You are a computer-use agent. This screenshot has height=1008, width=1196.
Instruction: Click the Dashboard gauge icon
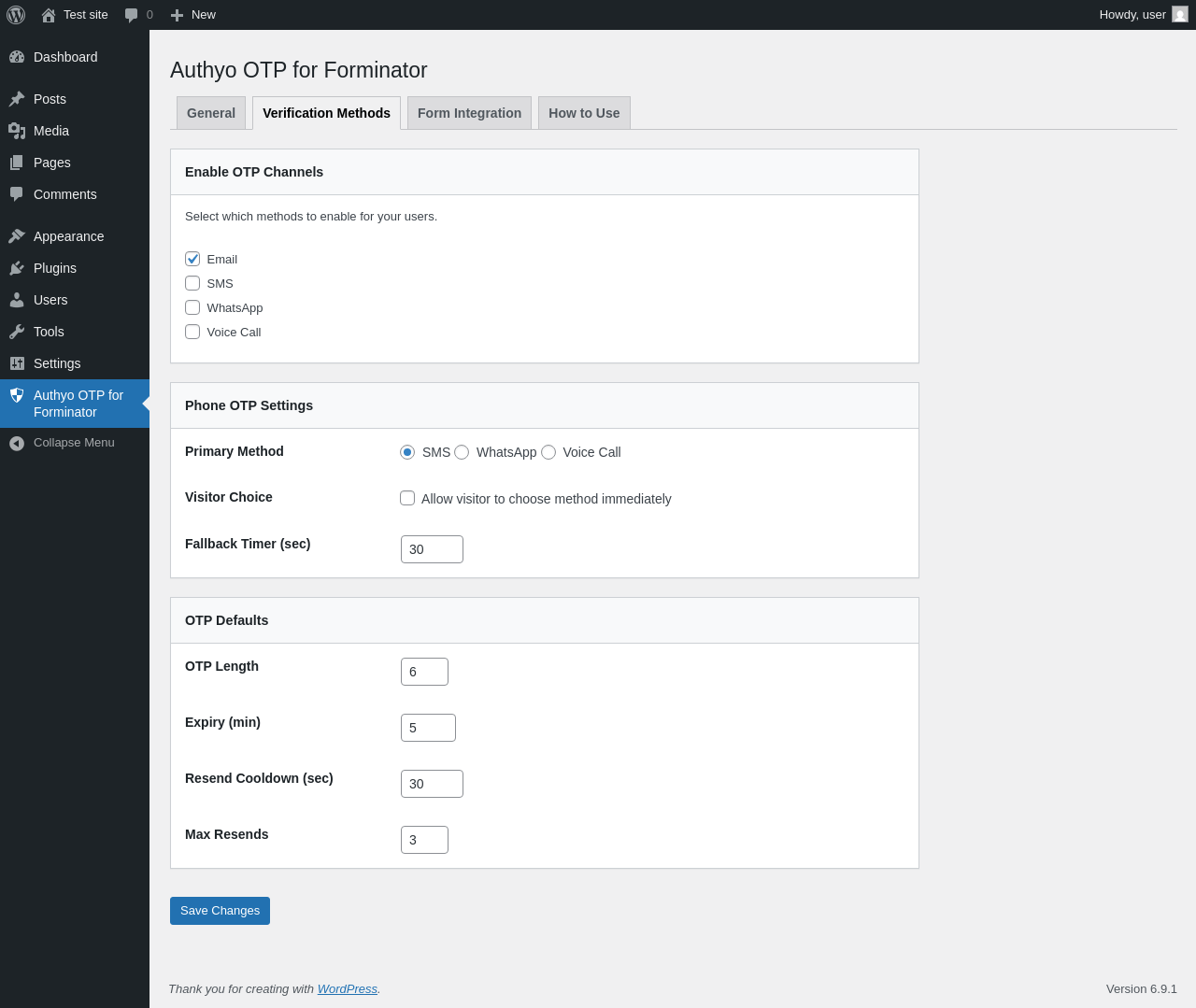(x=17, y=57)
